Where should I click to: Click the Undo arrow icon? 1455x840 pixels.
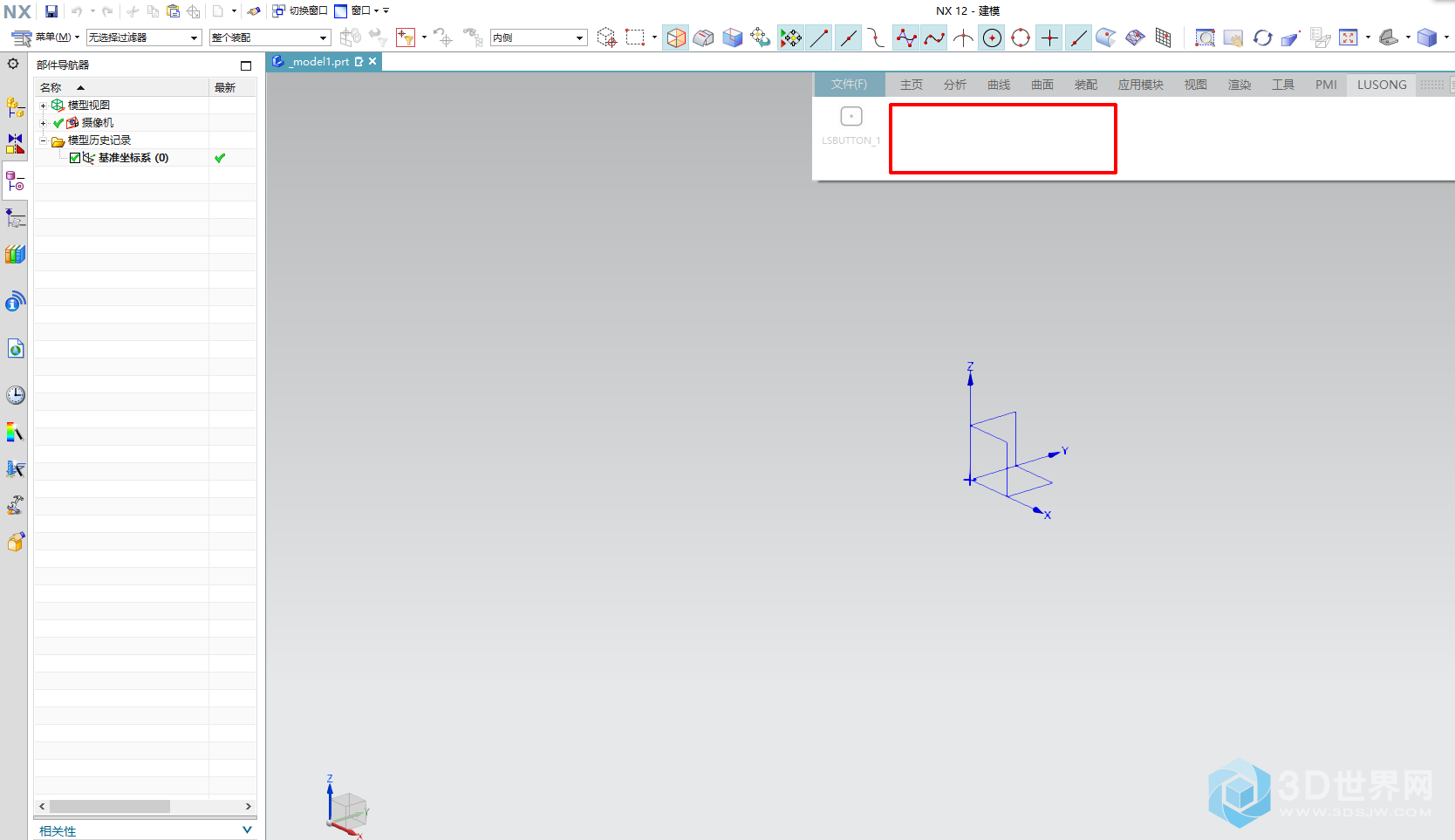coord(77,11)
